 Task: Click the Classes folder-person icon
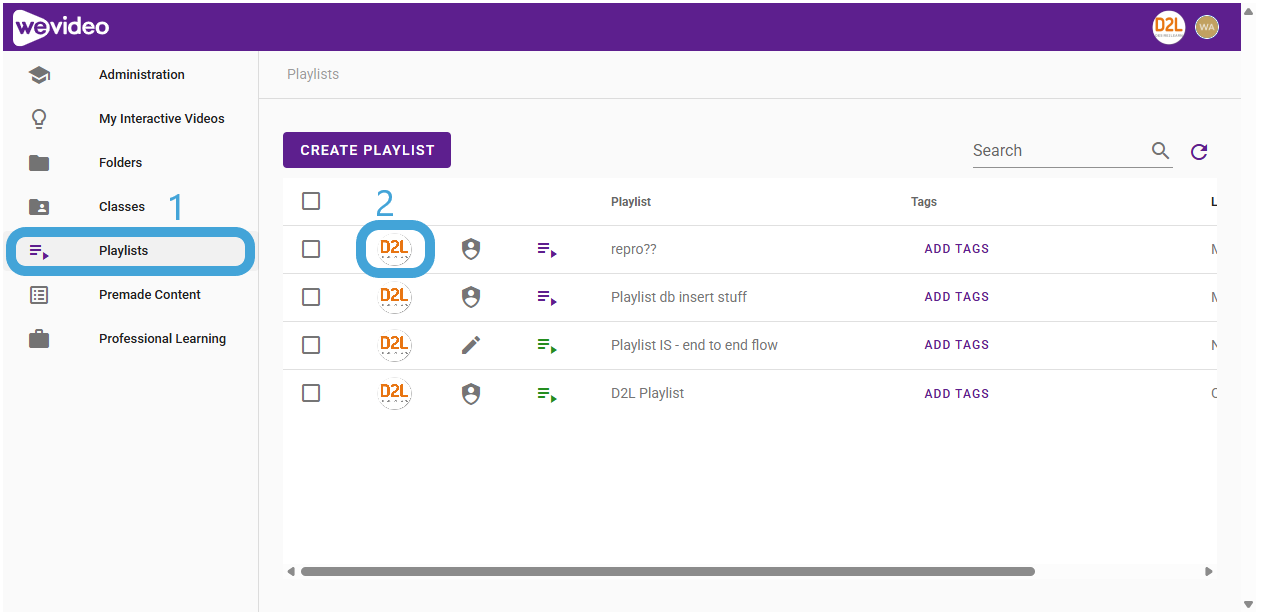(39, 207)
